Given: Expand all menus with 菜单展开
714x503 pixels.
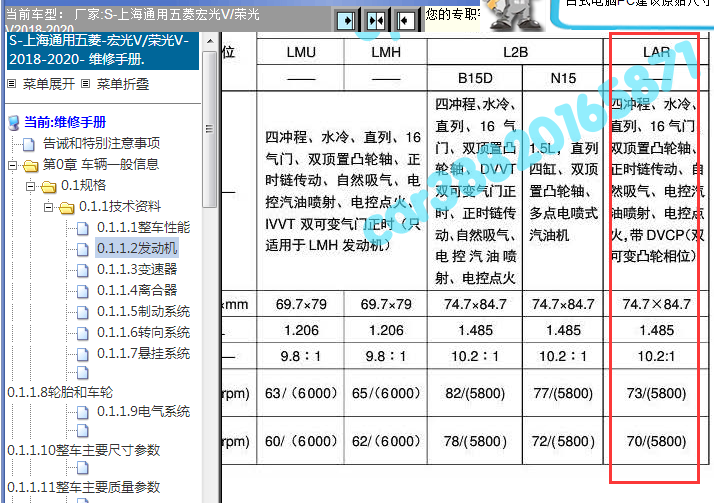Looking at the screenshot, I should click(x=48, y=84).
